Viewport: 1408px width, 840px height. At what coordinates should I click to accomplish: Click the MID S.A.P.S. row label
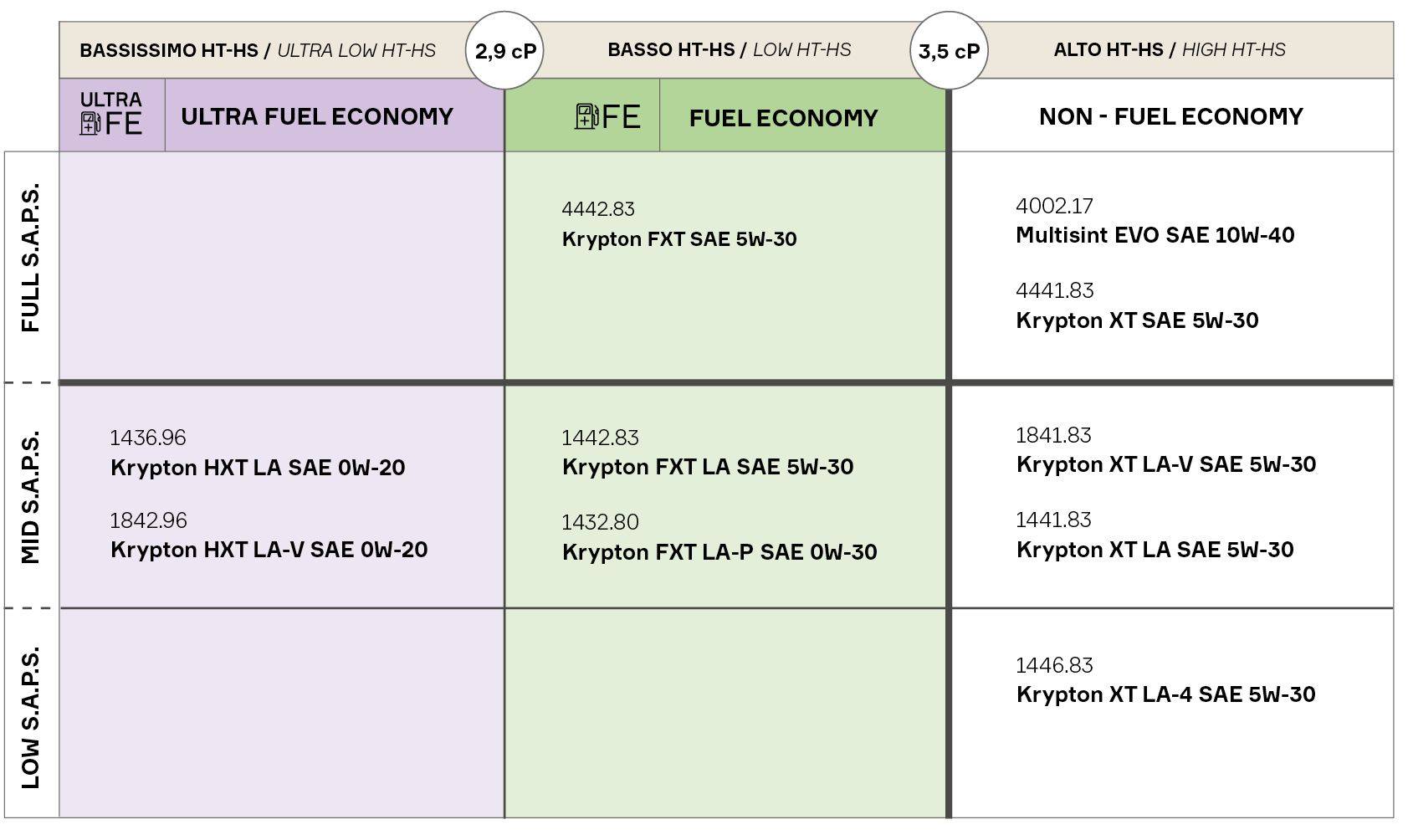[x=31, y=497]
